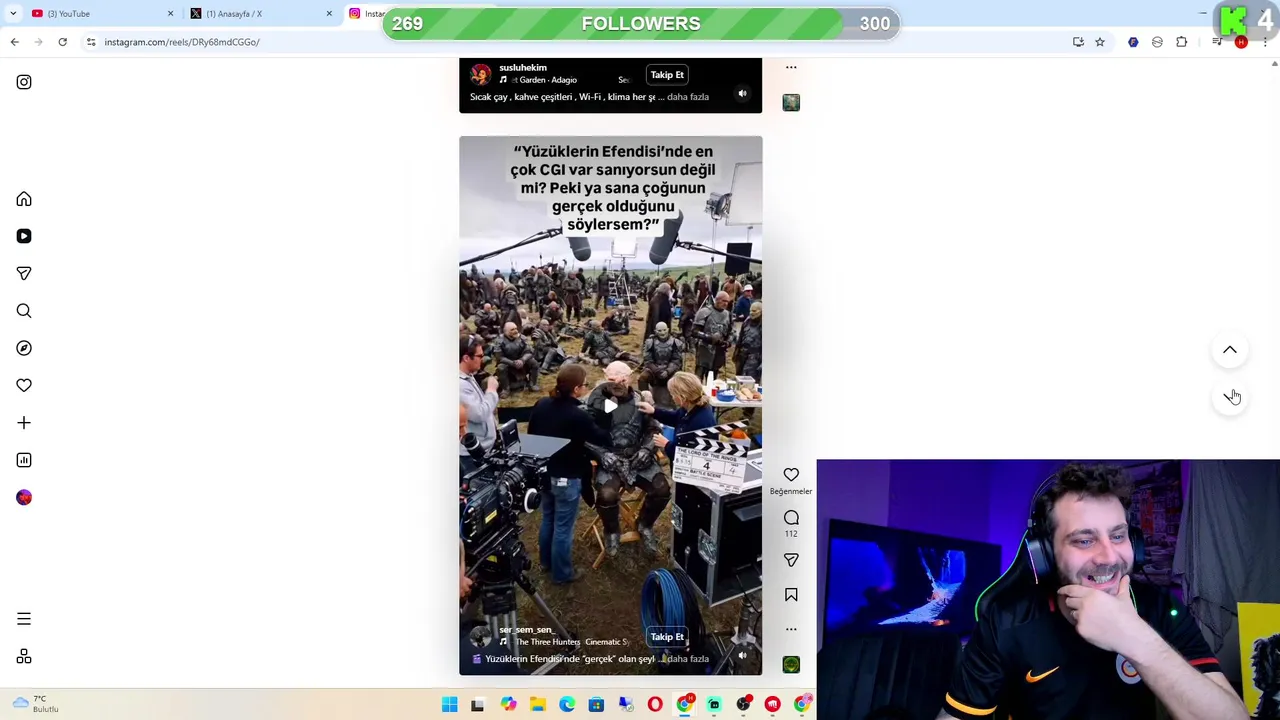Play the paused Lord of the Rings reel

[610, 405]
